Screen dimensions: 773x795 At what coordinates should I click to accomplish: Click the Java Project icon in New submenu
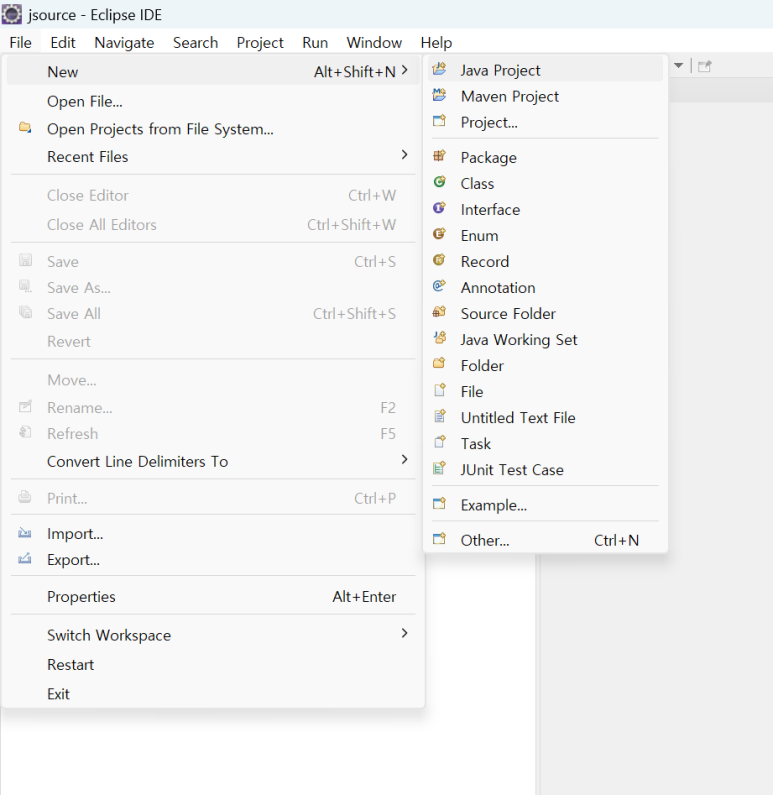[x=439, y=68]
